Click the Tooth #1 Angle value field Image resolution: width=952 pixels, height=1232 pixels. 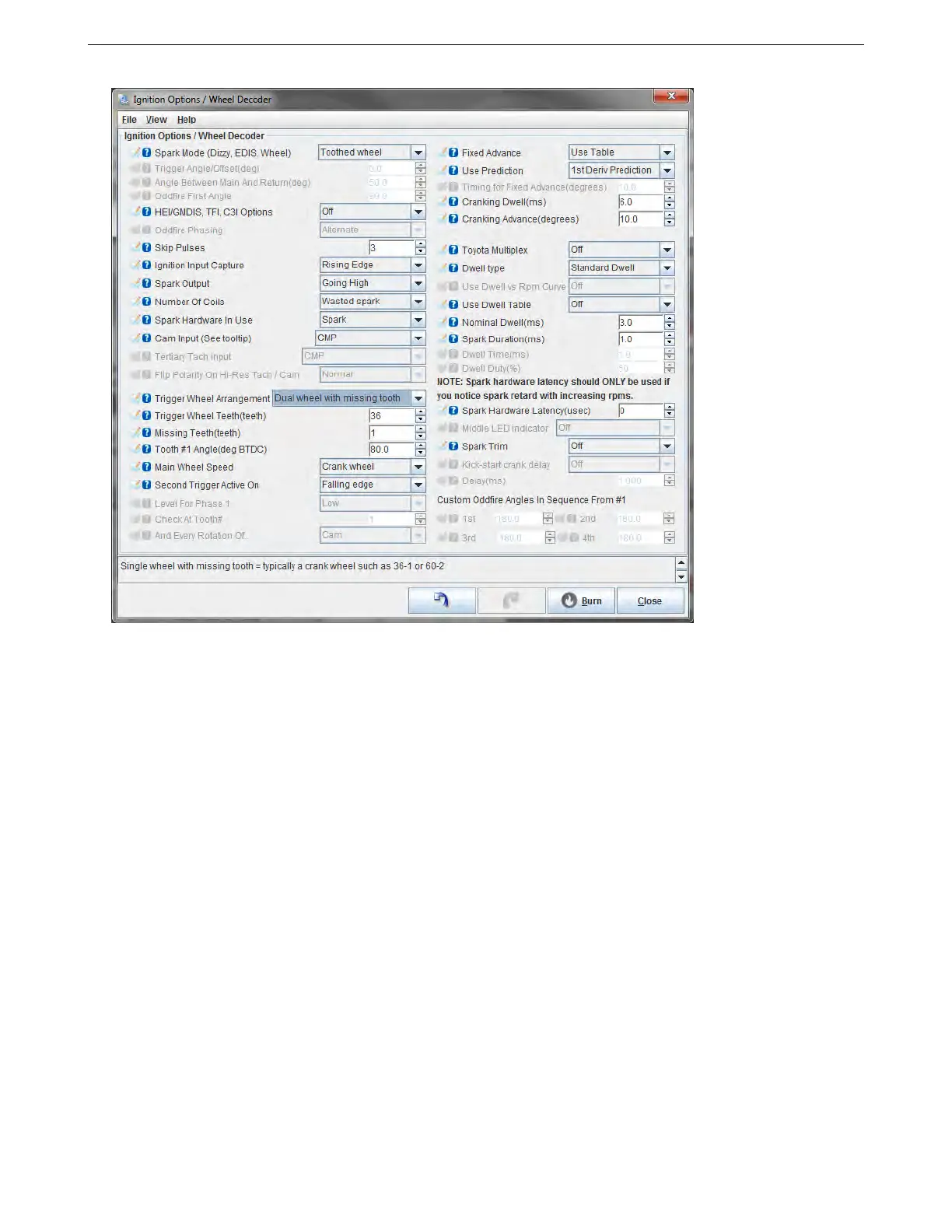click(x=392, y=450)
